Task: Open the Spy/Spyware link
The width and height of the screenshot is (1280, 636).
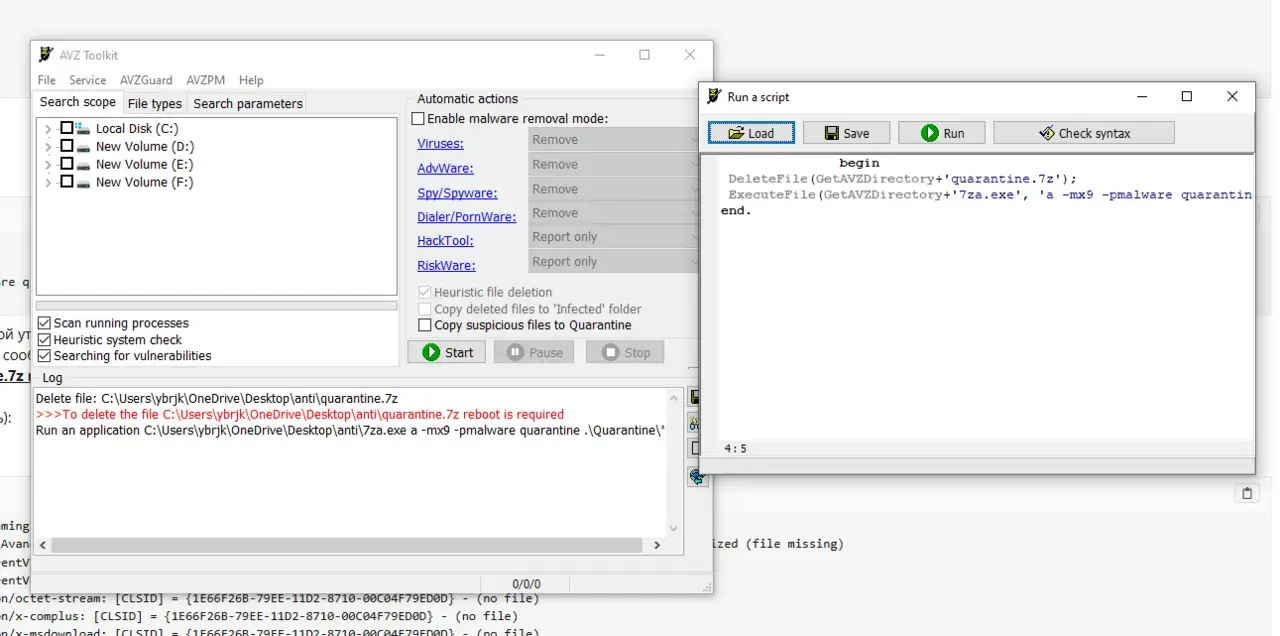Action: click(x=457, y=193)
